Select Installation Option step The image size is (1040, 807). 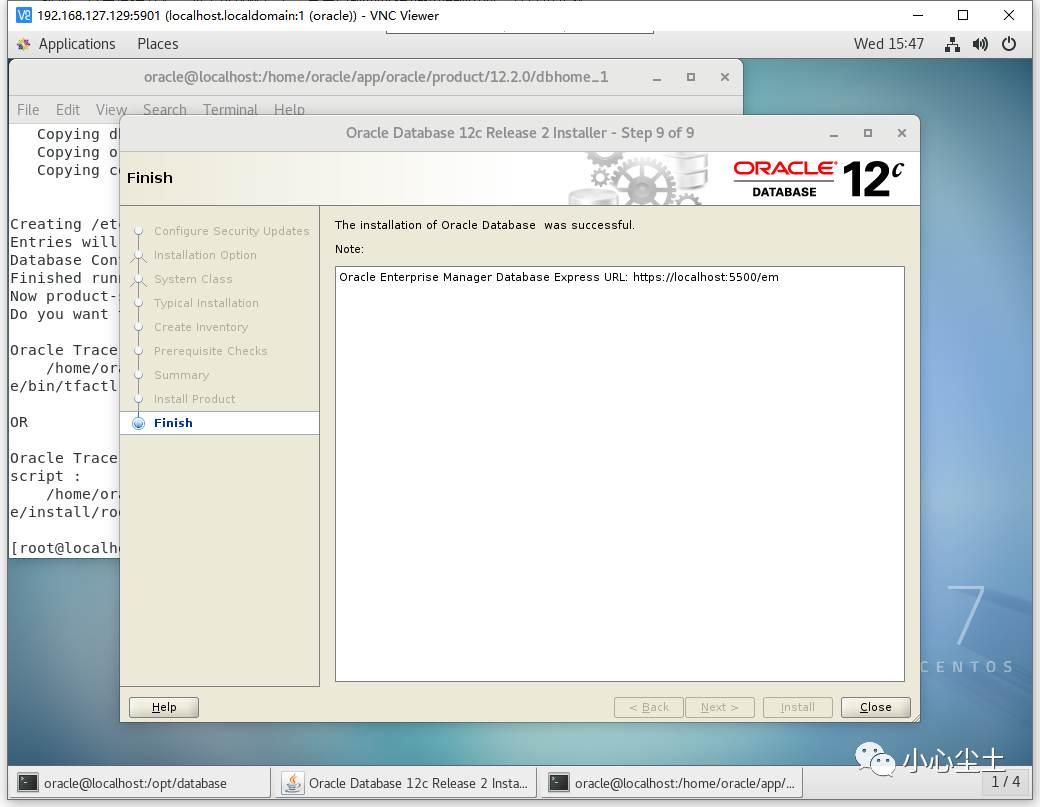point(205,255)
